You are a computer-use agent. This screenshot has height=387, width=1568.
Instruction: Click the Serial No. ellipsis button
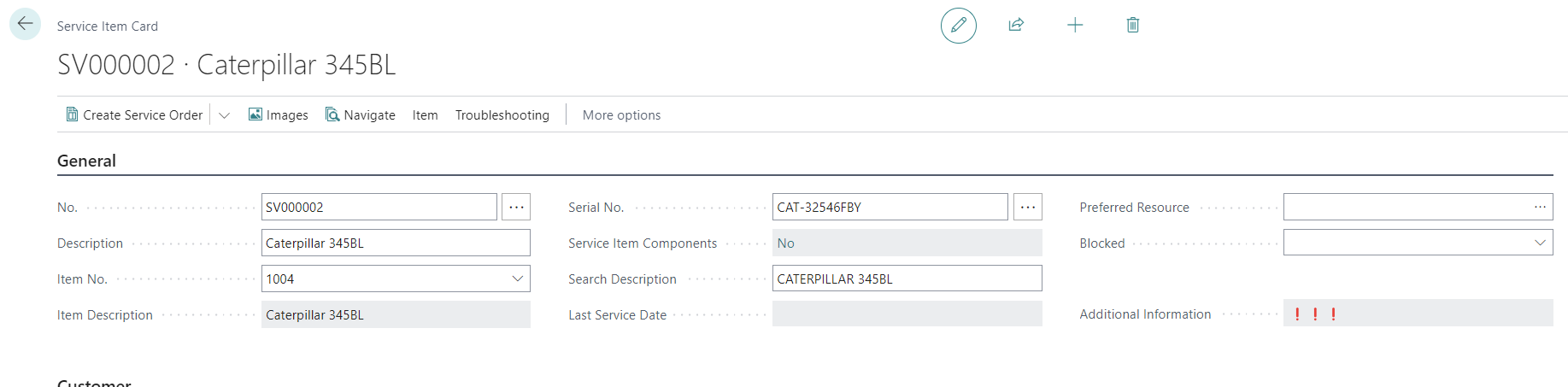click(1027, 207)
